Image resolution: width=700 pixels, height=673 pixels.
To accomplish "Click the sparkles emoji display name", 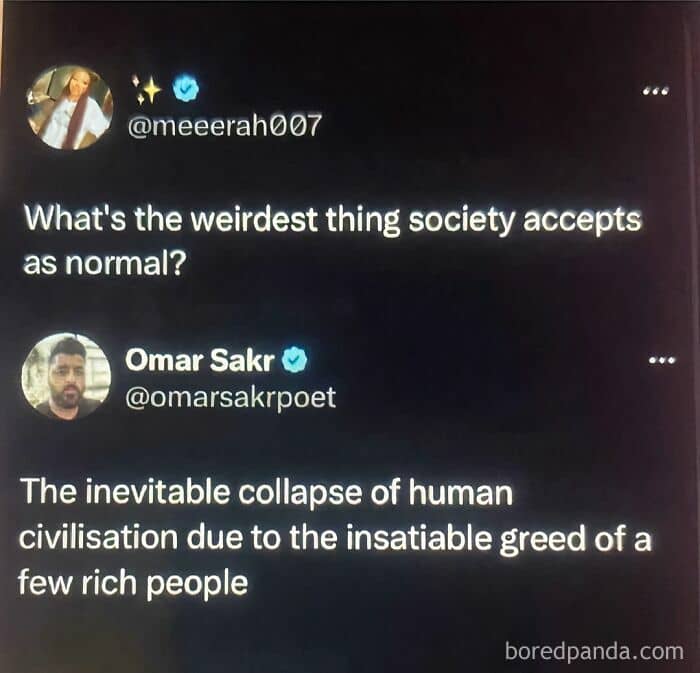I will pos(147,89).
